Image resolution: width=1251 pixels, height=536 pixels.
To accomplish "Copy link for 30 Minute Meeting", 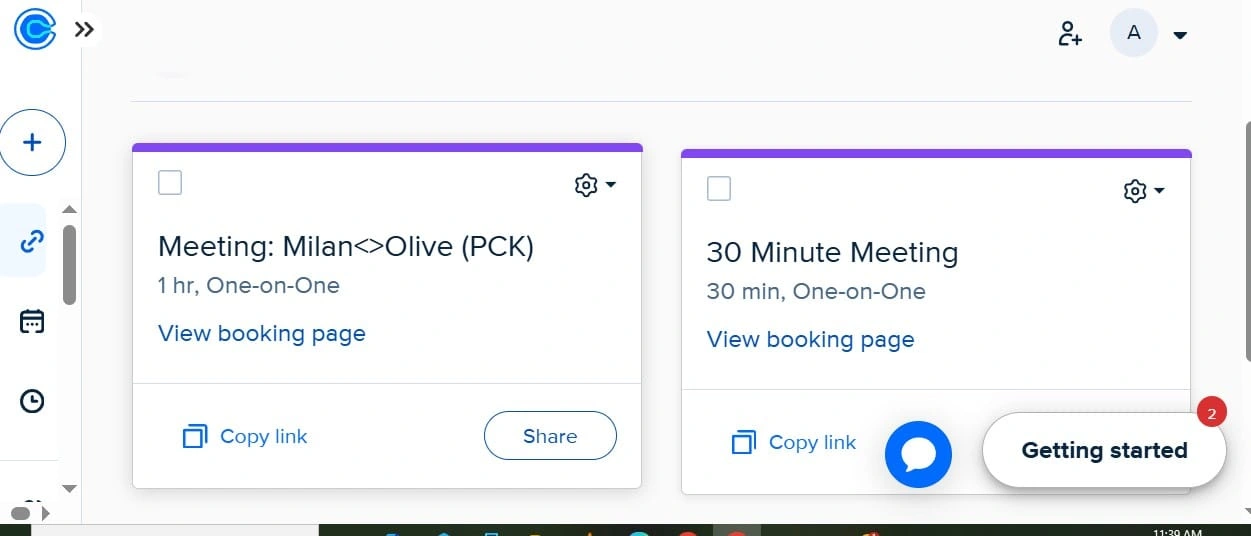I will [795, 442].
